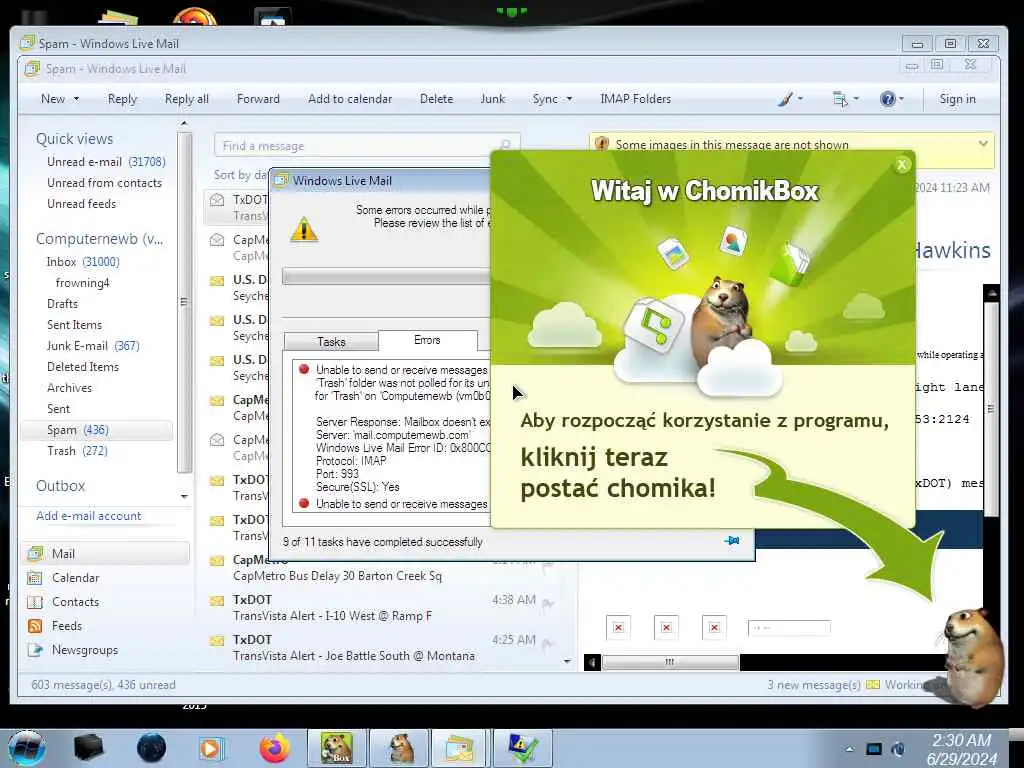Select Unread from contacts view
This screenshot has height=768, width=1024.
(104, 183)
